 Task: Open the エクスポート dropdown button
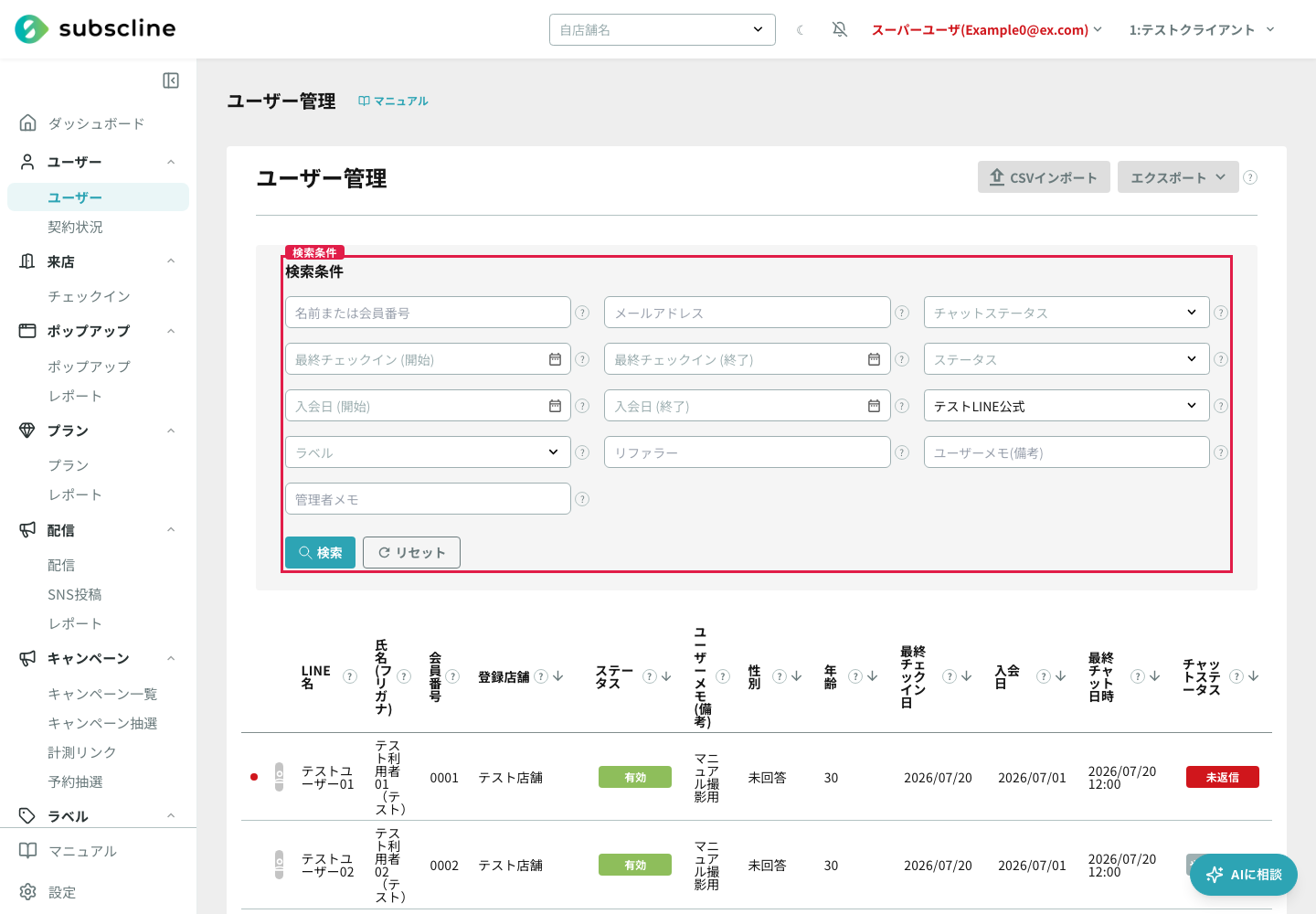(x=1178, y=177)
